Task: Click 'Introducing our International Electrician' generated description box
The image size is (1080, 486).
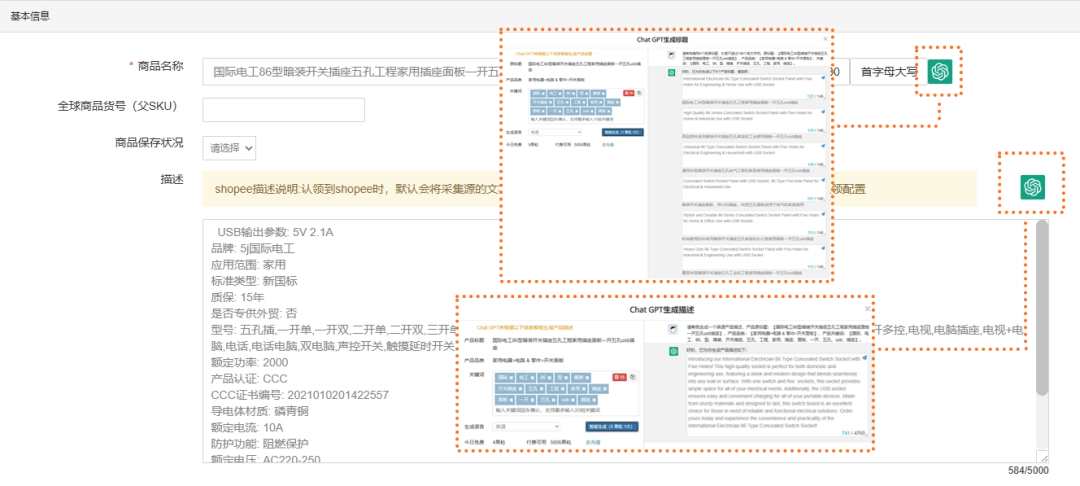Action: click(777, 395)
